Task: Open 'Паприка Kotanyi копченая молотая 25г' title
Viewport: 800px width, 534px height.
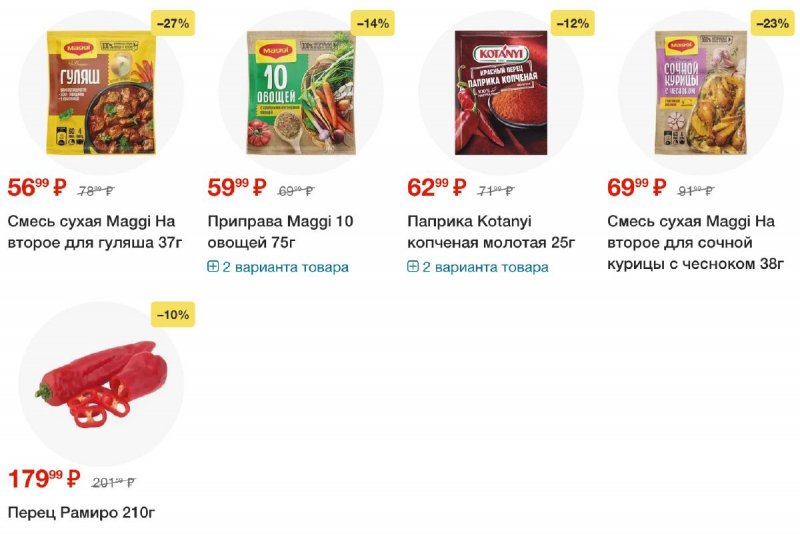Action: [491, 232]
